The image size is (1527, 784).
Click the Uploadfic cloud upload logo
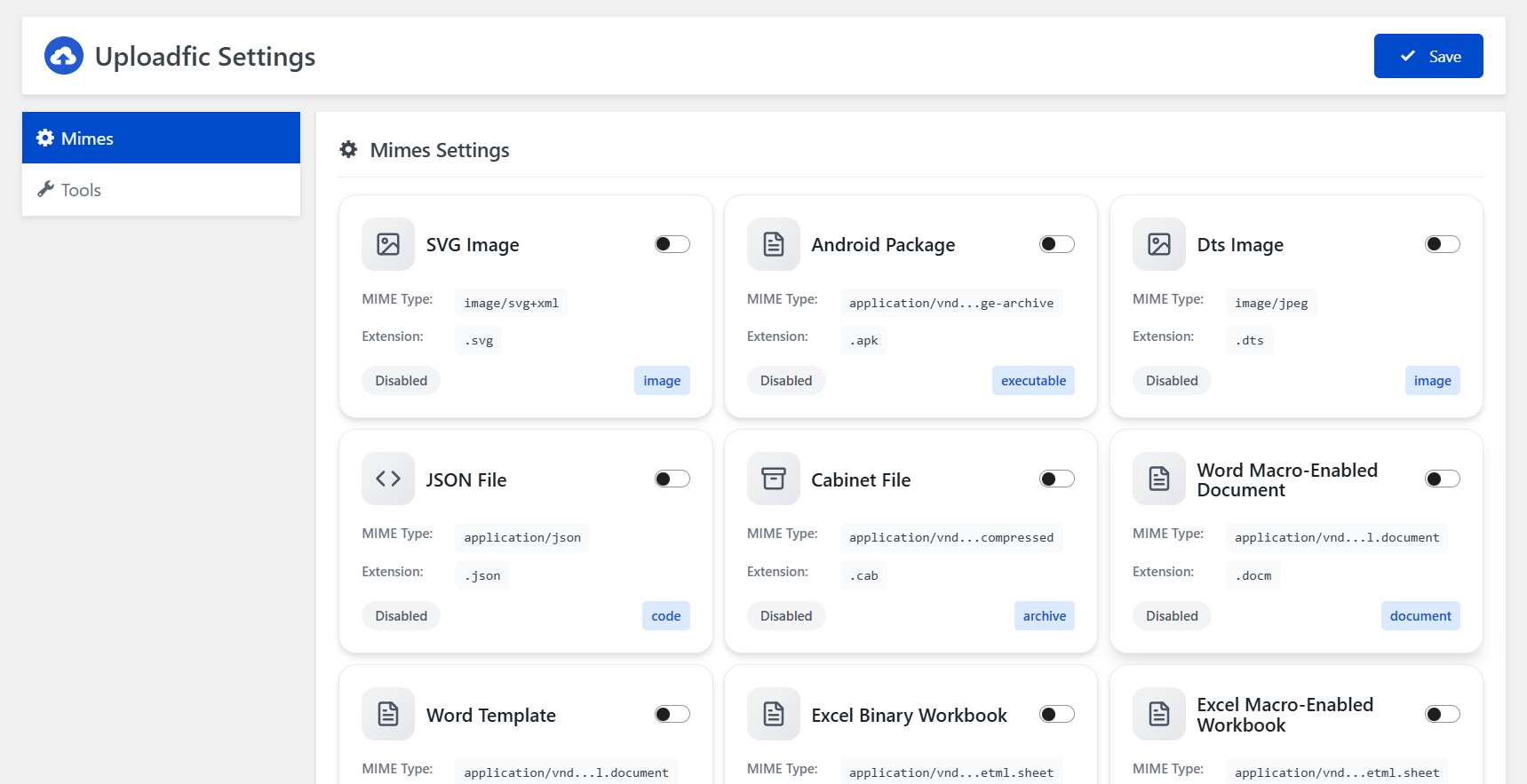(64, 56)
